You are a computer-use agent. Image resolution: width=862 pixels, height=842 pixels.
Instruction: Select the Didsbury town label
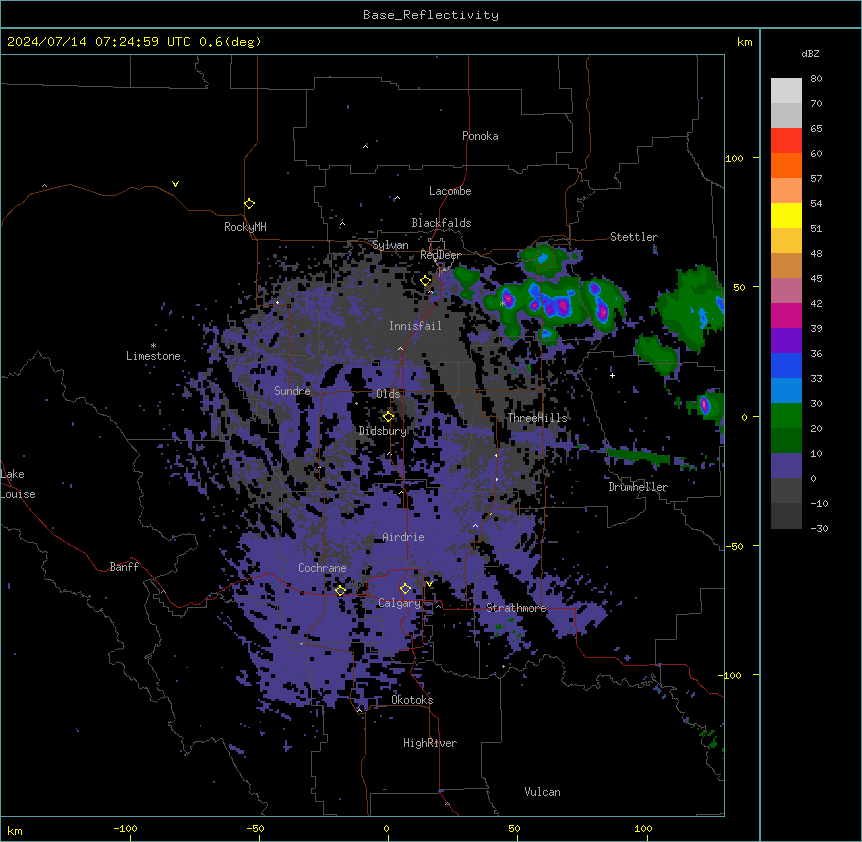click(x=383, y=431)
